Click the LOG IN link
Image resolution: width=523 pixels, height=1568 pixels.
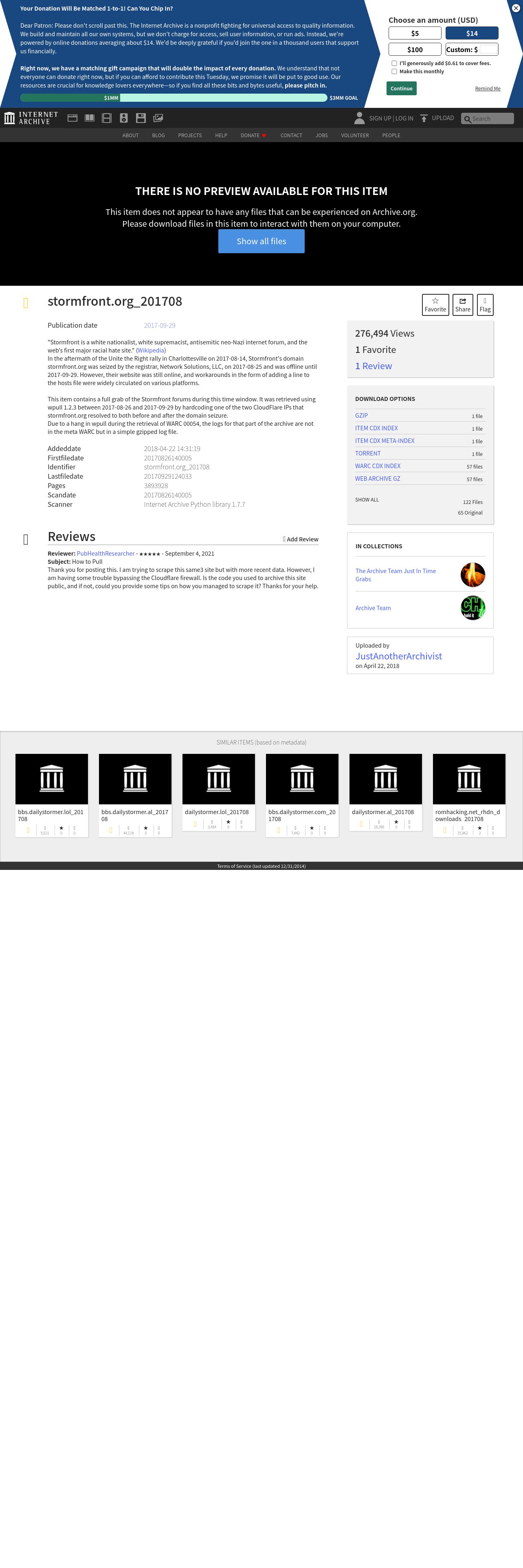click(x=404, y=119)
